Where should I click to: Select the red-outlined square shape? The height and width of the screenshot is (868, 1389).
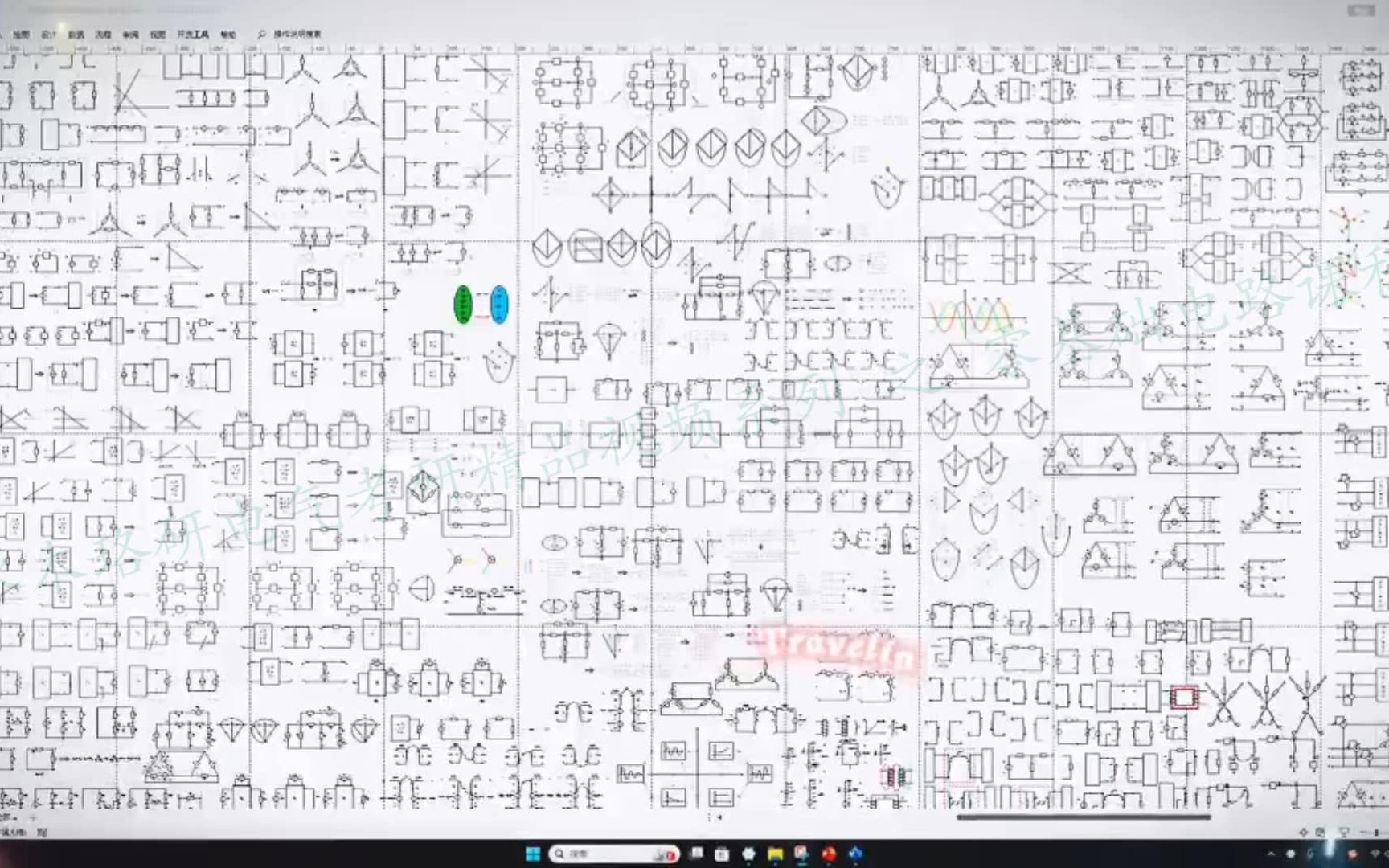click(x=1185, y=697)
